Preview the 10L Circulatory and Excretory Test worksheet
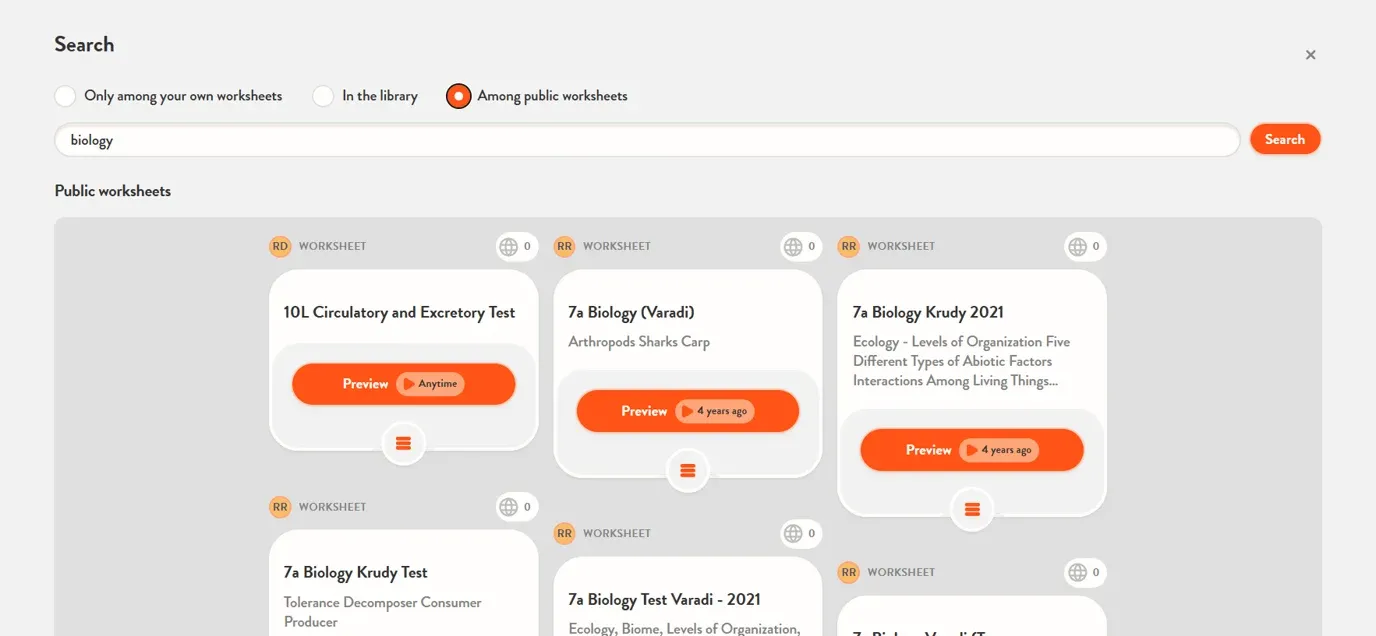Viewport: 1376px width, 636px height. coord(404,384)
